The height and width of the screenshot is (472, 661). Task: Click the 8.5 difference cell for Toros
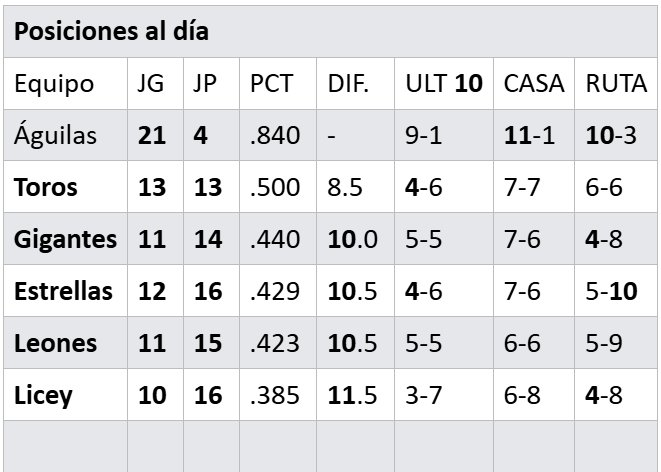(x=344, y=187)
